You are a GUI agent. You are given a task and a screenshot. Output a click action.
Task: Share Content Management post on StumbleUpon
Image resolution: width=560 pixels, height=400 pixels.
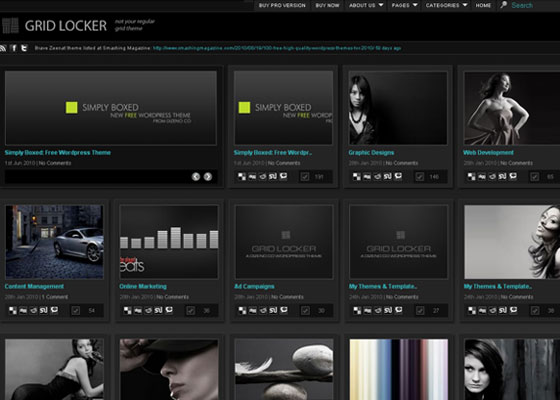click(44, 310)
